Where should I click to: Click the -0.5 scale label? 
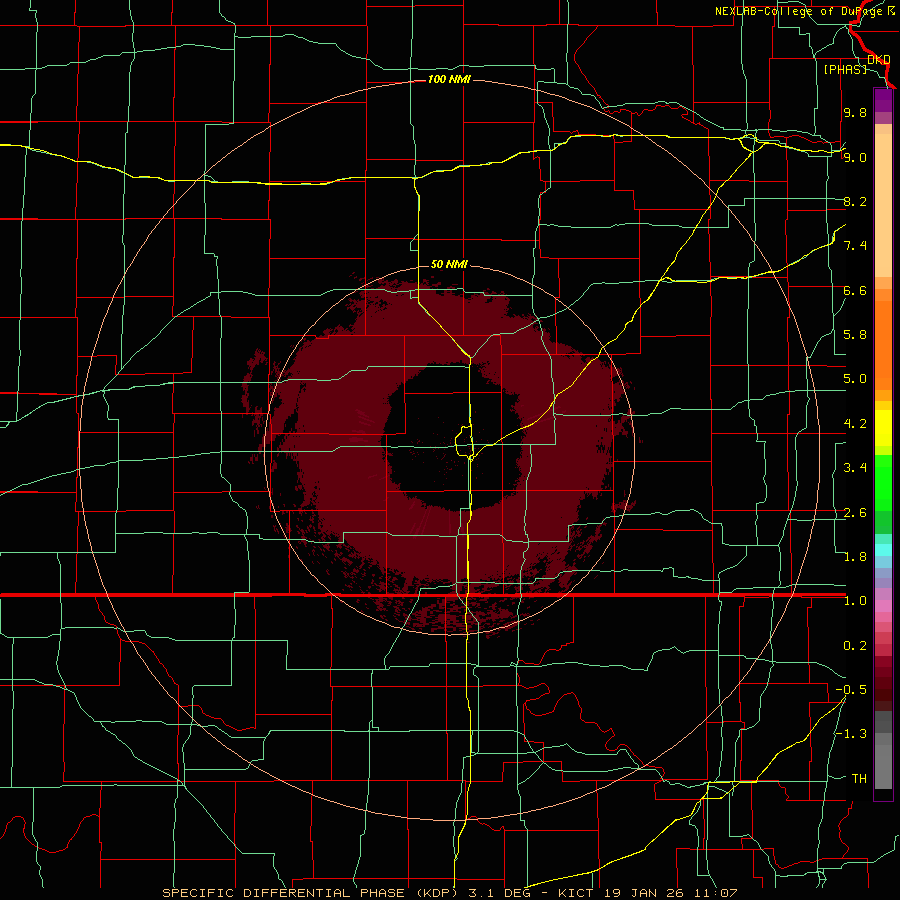(x=851, y=690)
